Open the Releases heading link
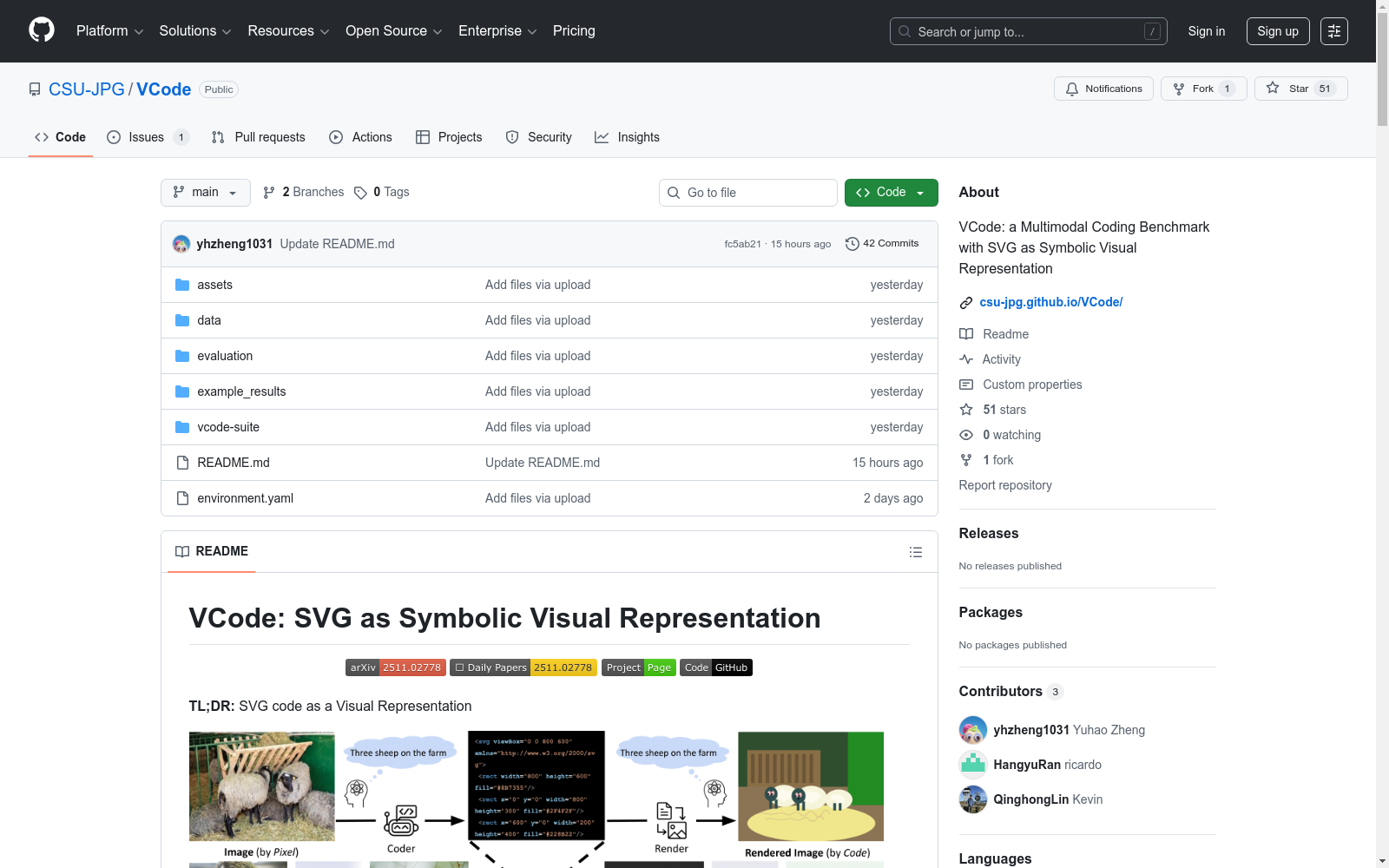Viewport: 1389px width, 868px height. [989, 533]
